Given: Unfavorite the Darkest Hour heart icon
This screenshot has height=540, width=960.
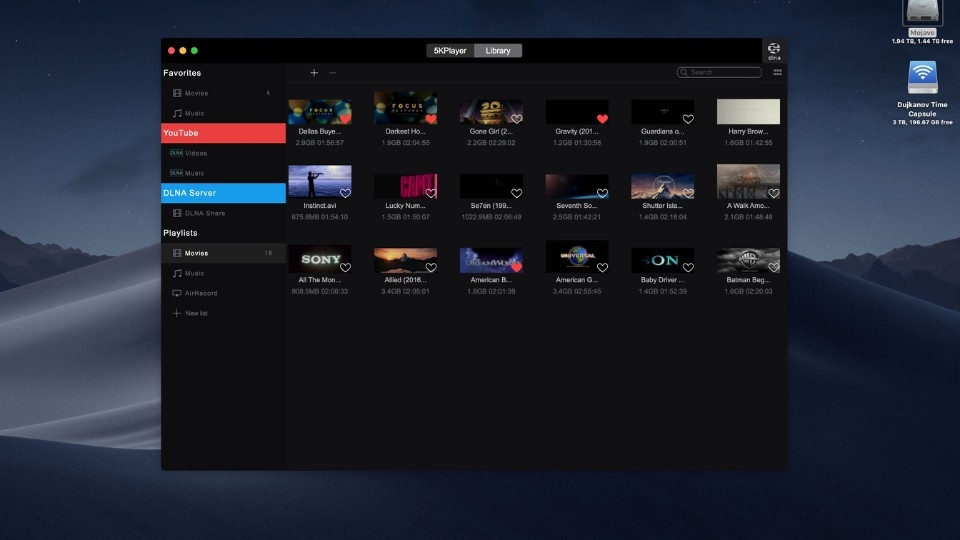Looking at the screenshot, I should tap(431, 119).
